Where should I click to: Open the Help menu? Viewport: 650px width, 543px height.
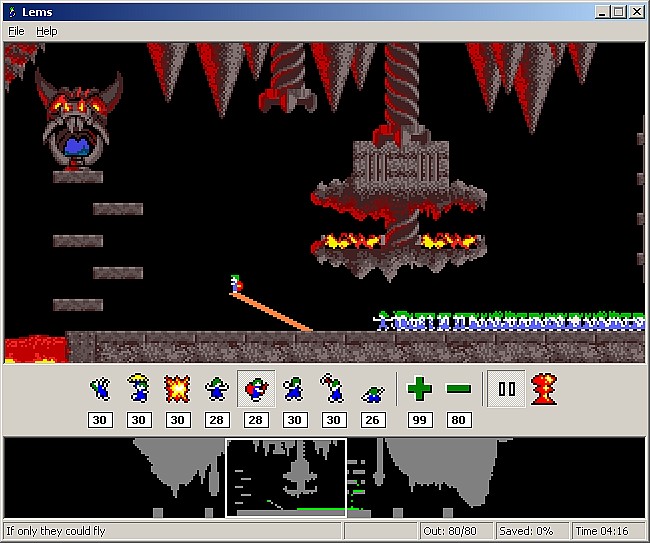tap(46, 31)
